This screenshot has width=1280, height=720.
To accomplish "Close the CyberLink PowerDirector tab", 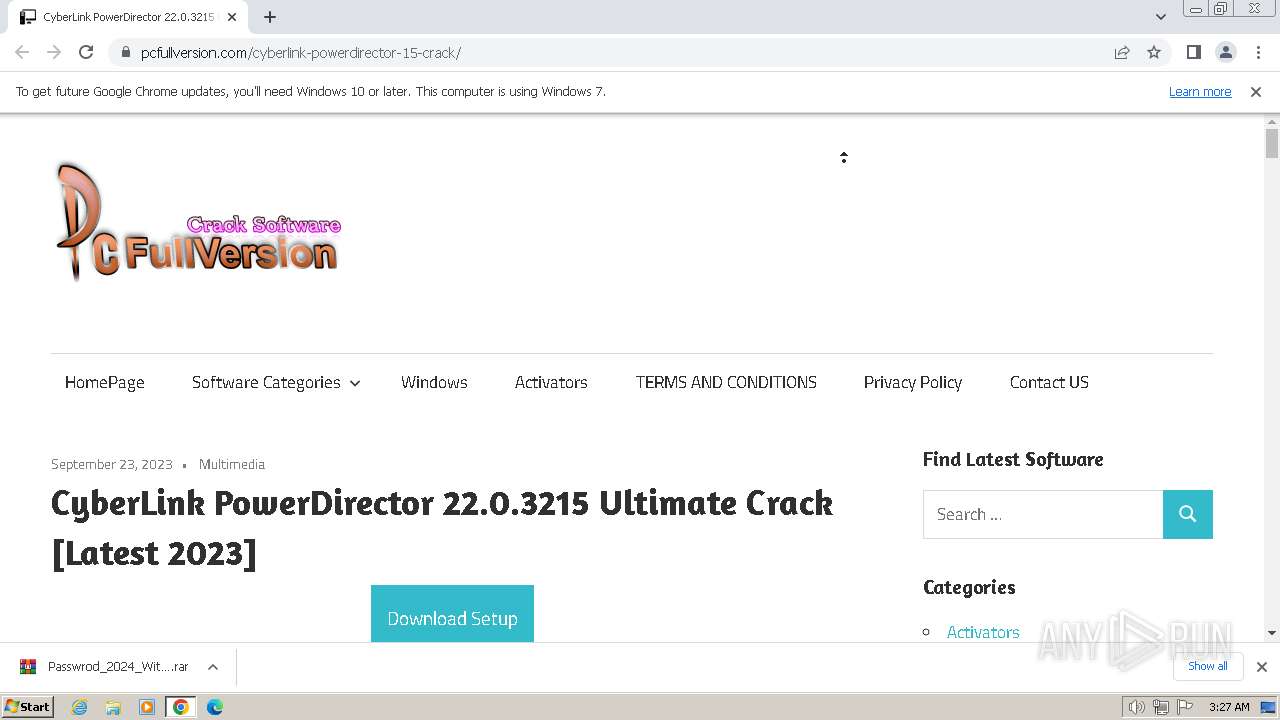I will point(232,17).
